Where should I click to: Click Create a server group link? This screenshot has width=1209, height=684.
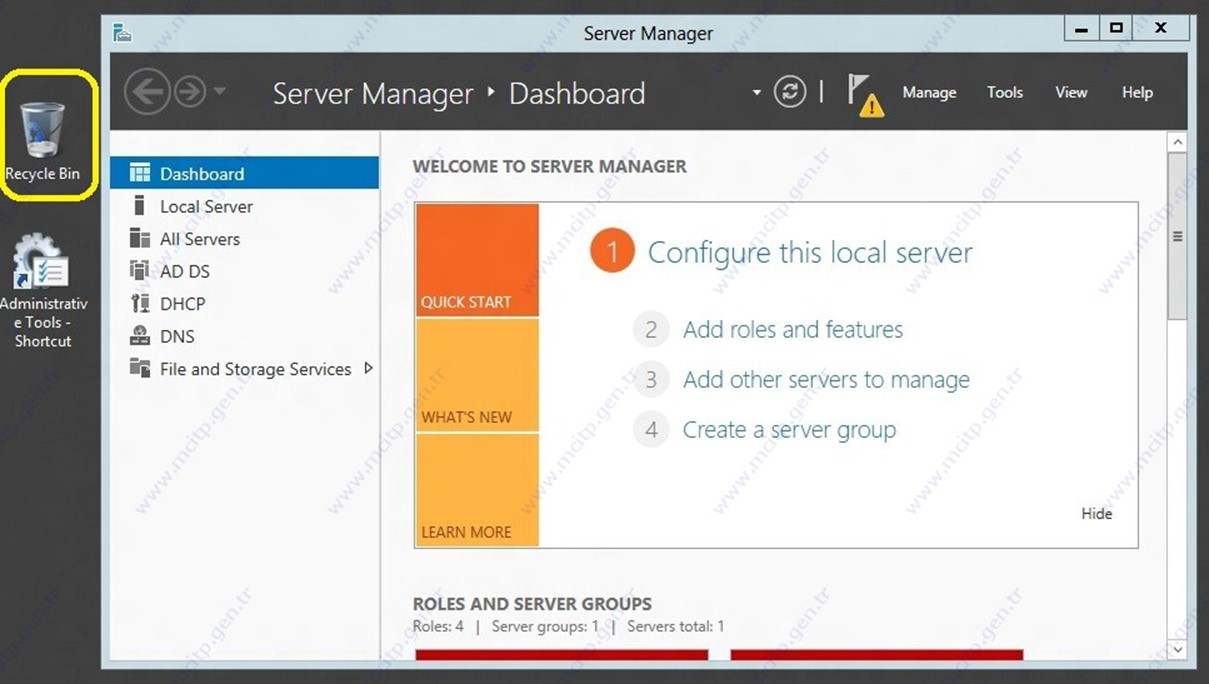(x=789, y=430)
